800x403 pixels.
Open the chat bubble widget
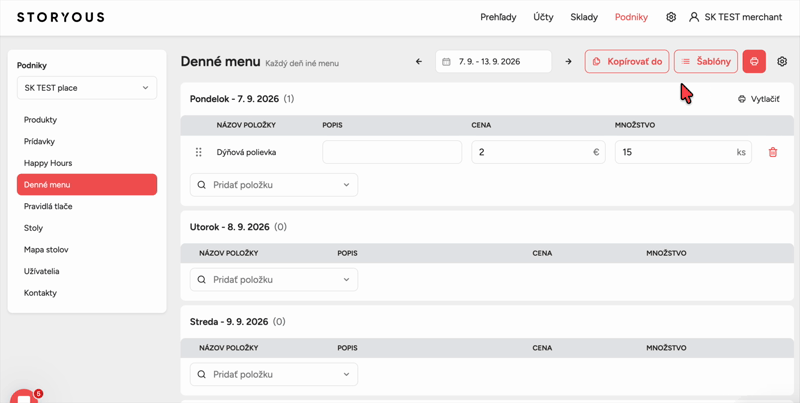pyautogui.click(x=22, y=396)
